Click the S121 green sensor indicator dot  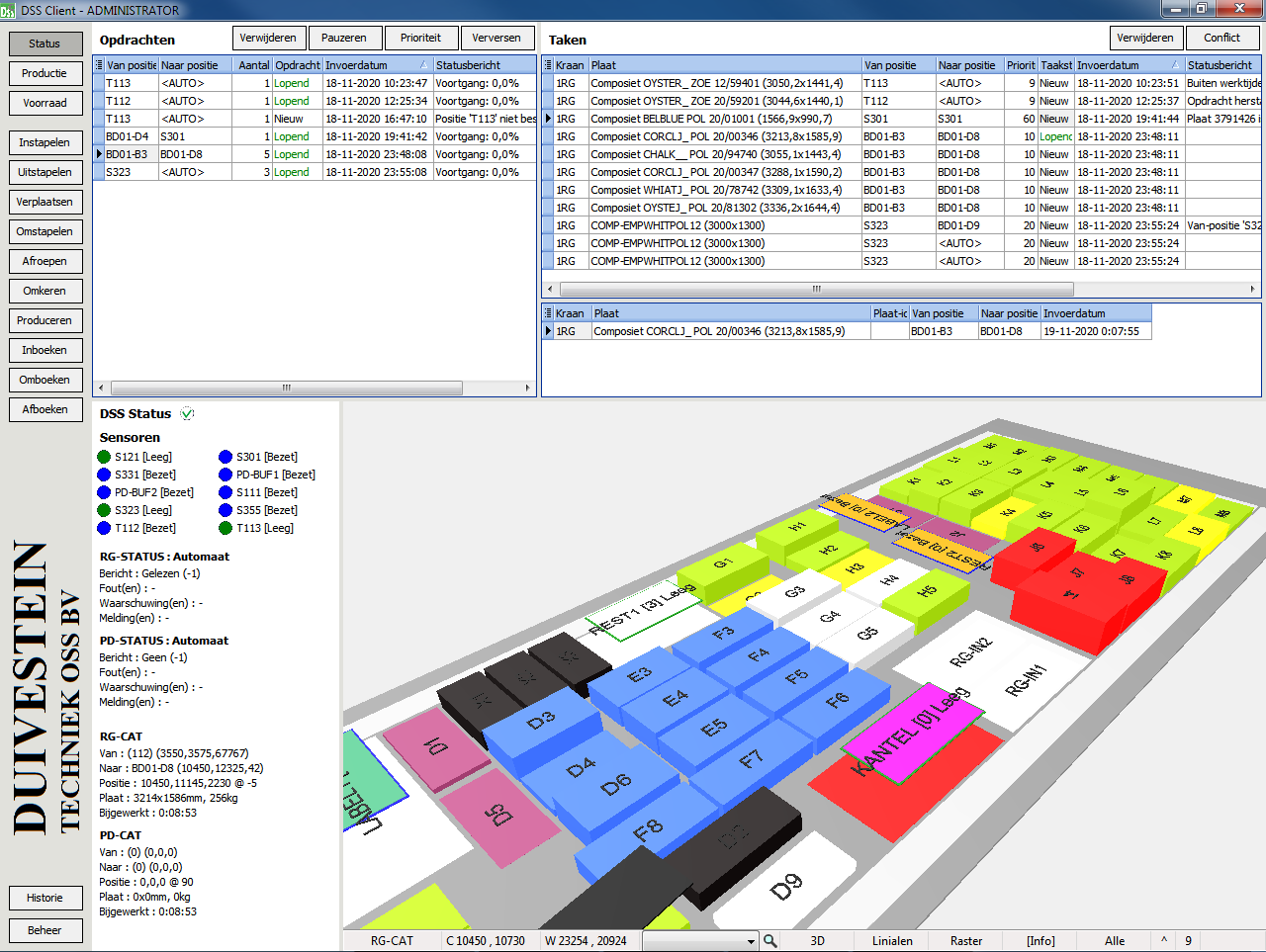coord(103,457)
